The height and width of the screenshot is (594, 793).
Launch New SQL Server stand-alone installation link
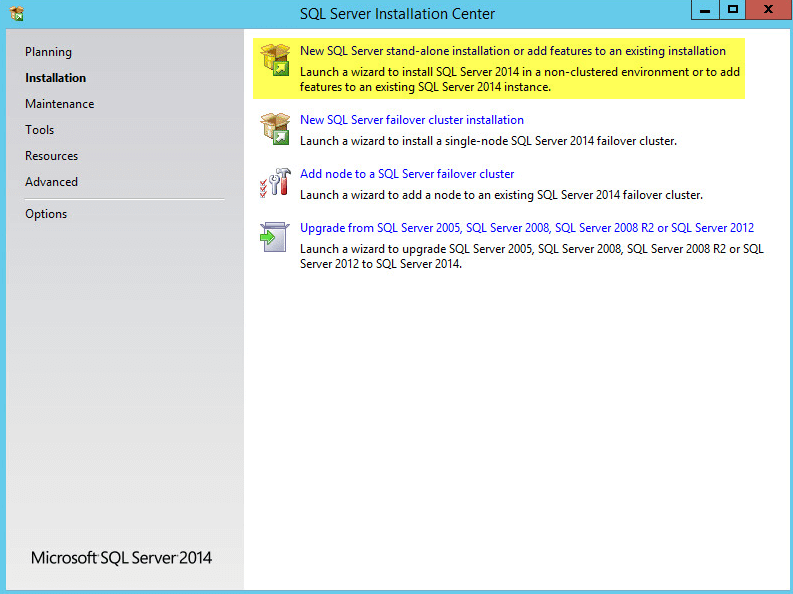tap(513, 51)
